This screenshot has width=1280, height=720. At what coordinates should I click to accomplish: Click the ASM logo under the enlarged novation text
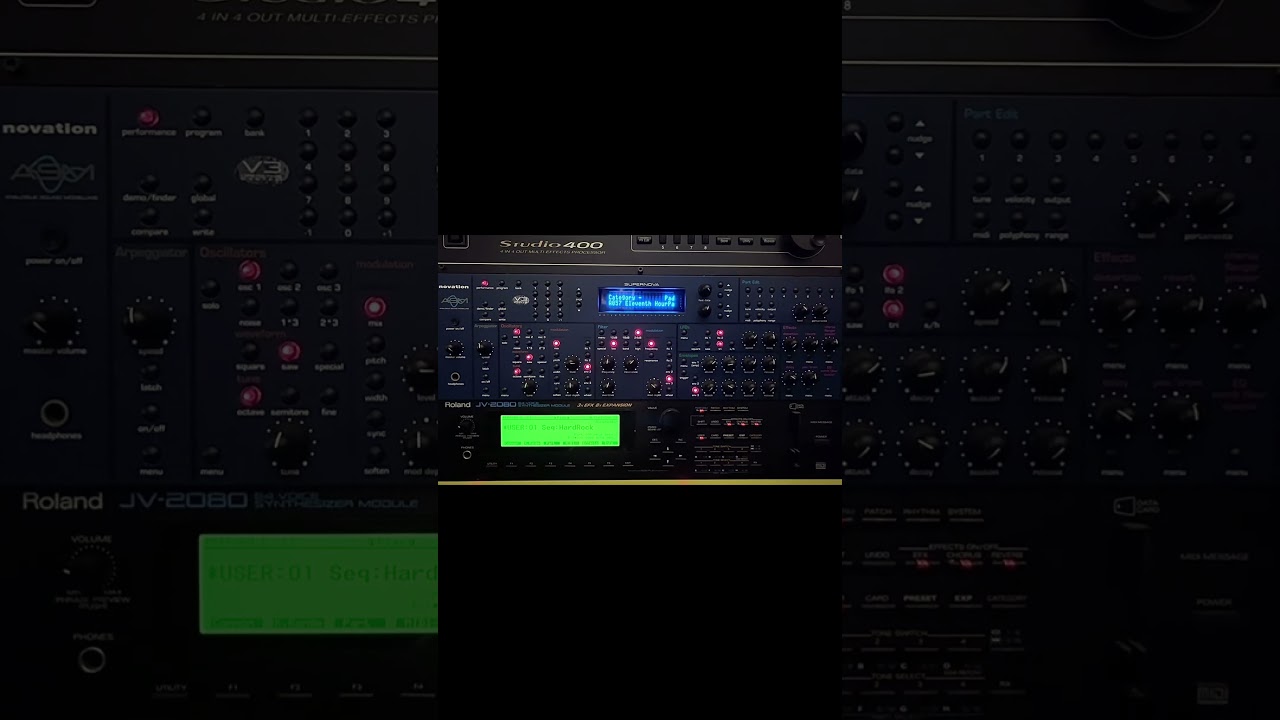coord(53,176)
